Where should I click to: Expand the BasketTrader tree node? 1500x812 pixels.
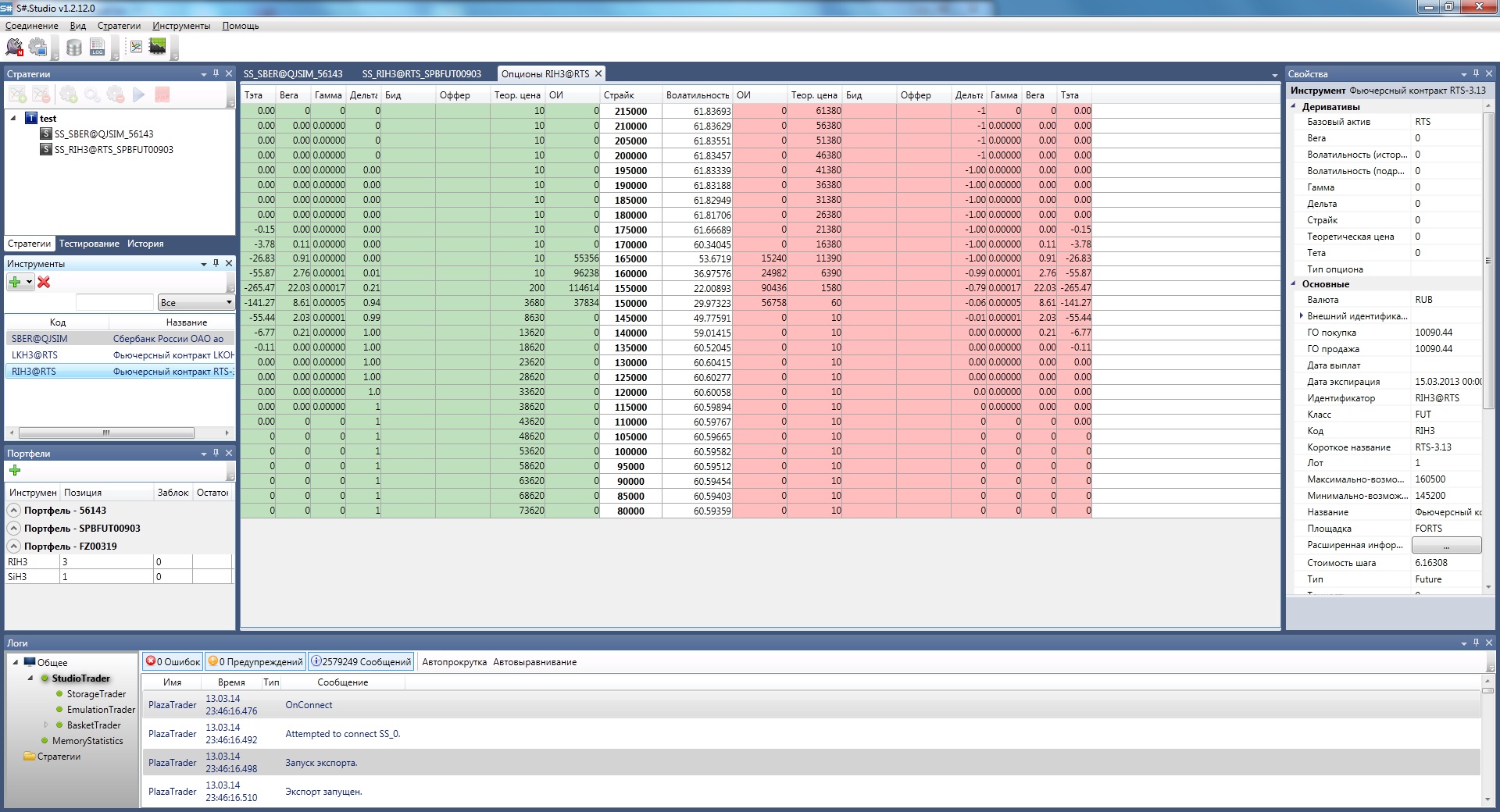pyautogui.click(x=46, y=725)
